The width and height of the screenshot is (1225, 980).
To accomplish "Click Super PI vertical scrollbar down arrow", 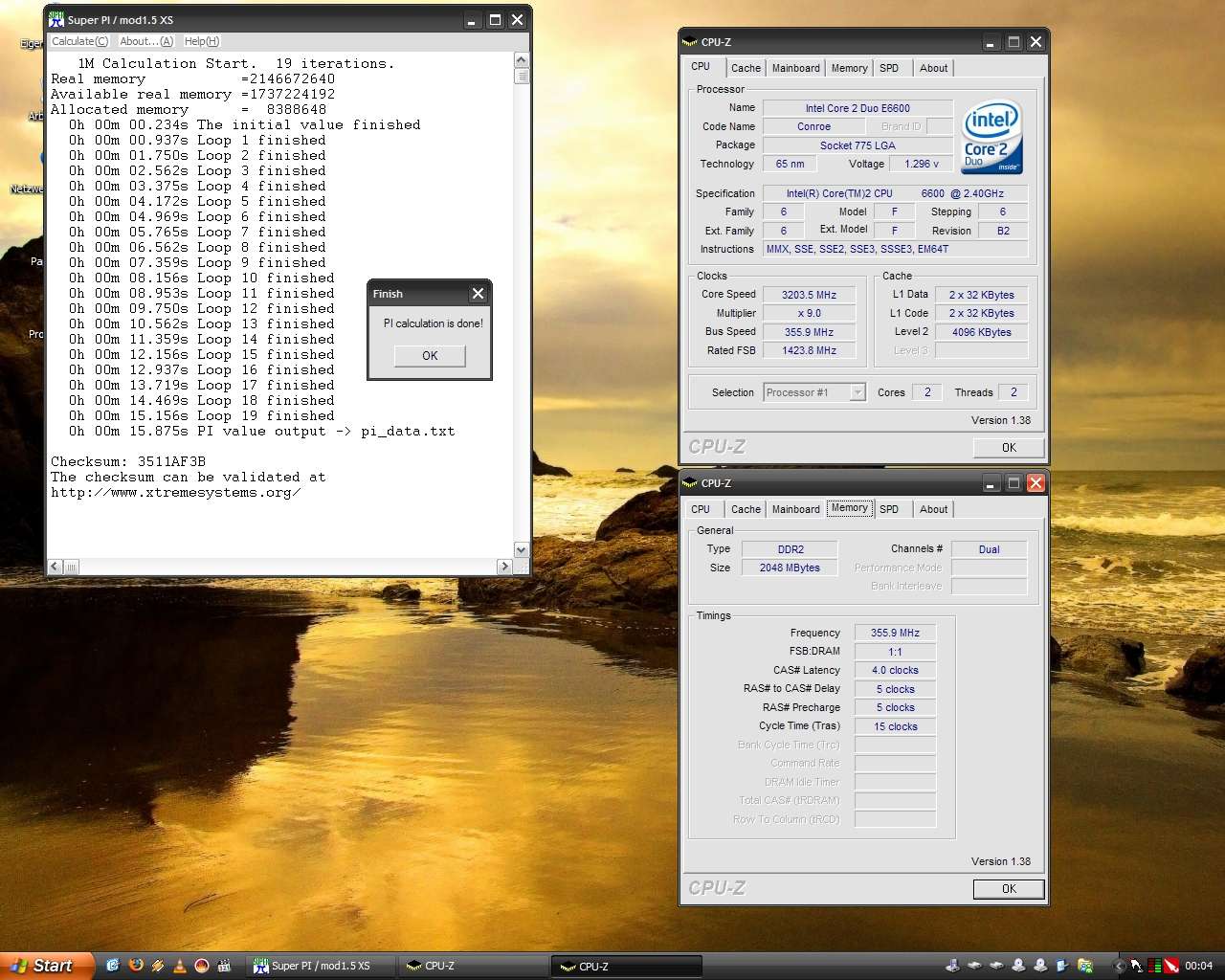I will (522, 549).
